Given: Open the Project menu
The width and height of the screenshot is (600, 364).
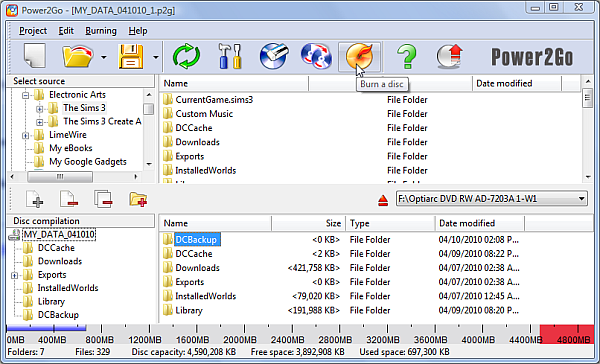Looking at the screenshot, I should [33, 31].
